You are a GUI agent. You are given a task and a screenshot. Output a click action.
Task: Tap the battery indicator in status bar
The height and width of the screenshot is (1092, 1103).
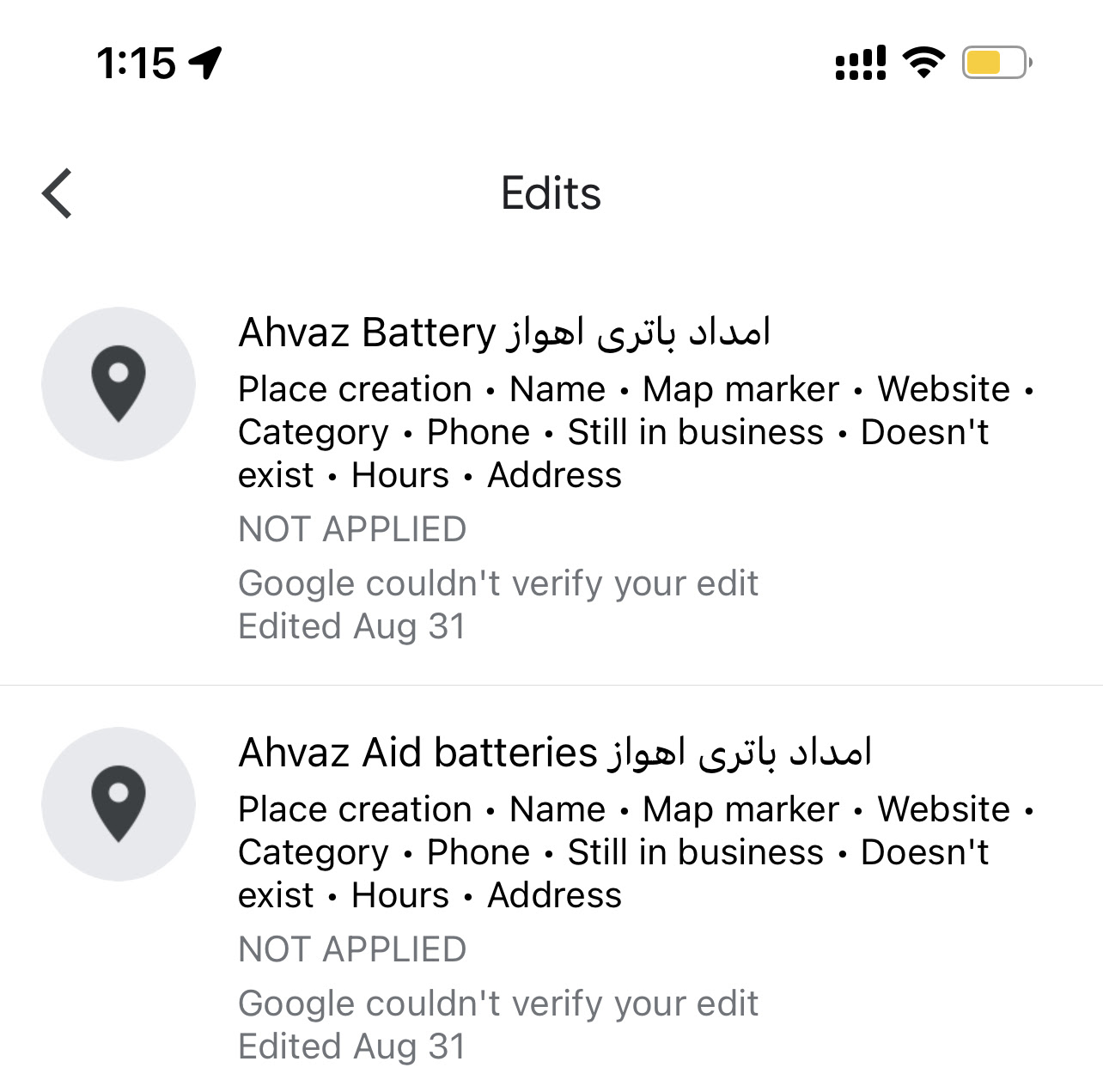tap(996, 63)
